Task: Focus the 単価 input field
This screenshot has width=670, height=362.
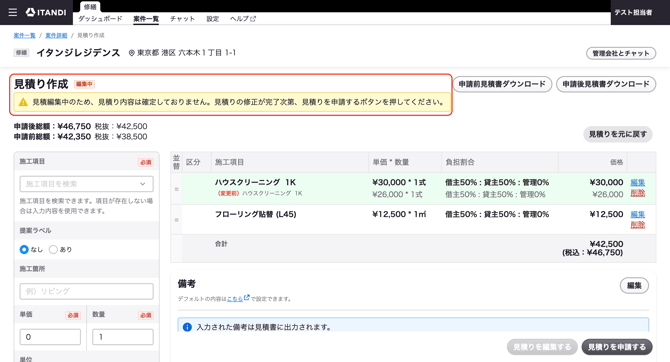Action: tap(50, 337)
